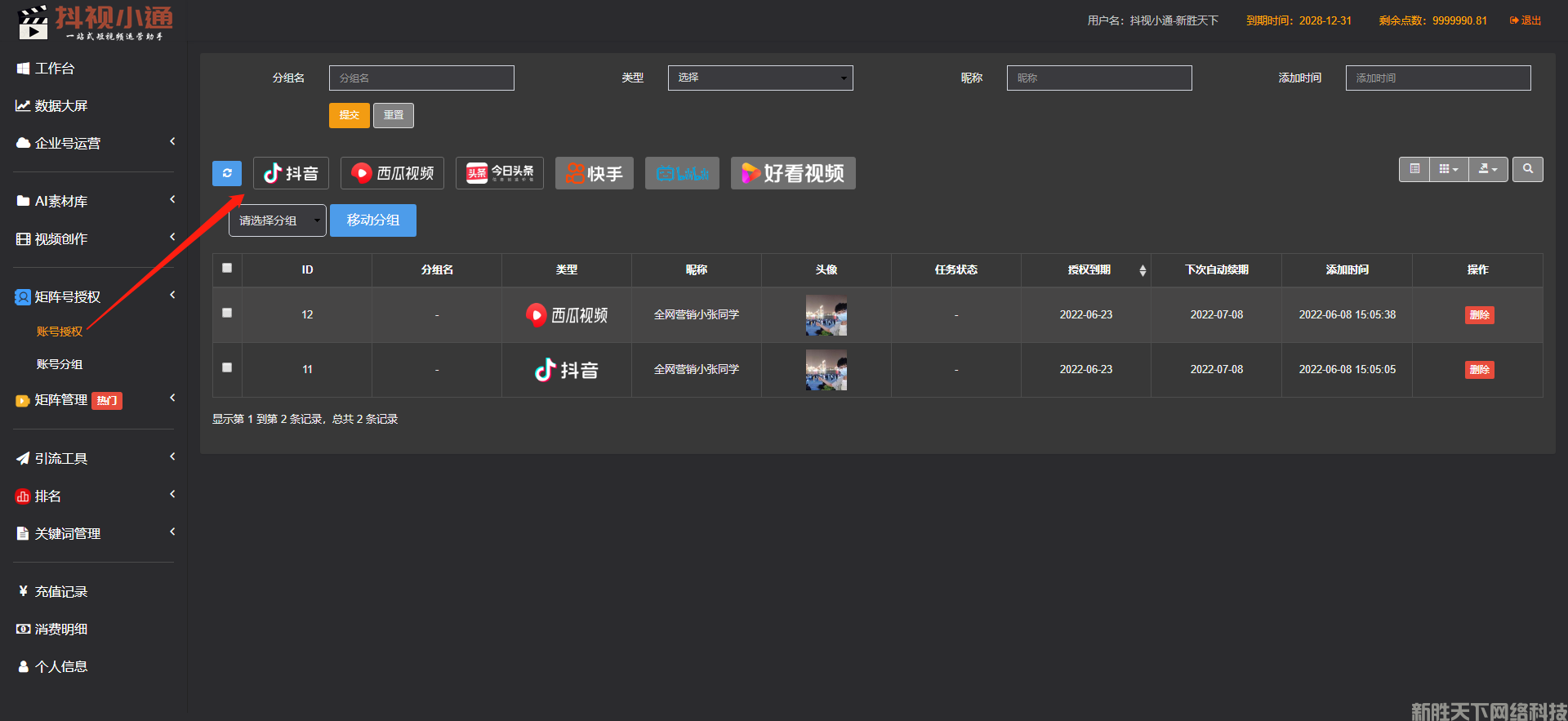Click the orange 提交 button
This screenshot has width=1568, height=721.
click(349, 115)
